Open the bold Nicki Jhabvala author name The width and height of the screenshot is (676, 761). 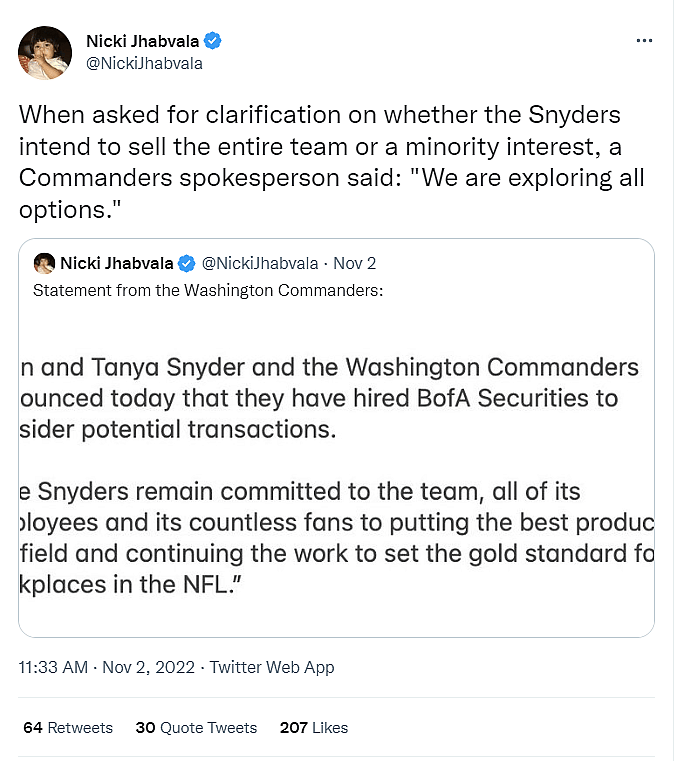tap(143, 41)
